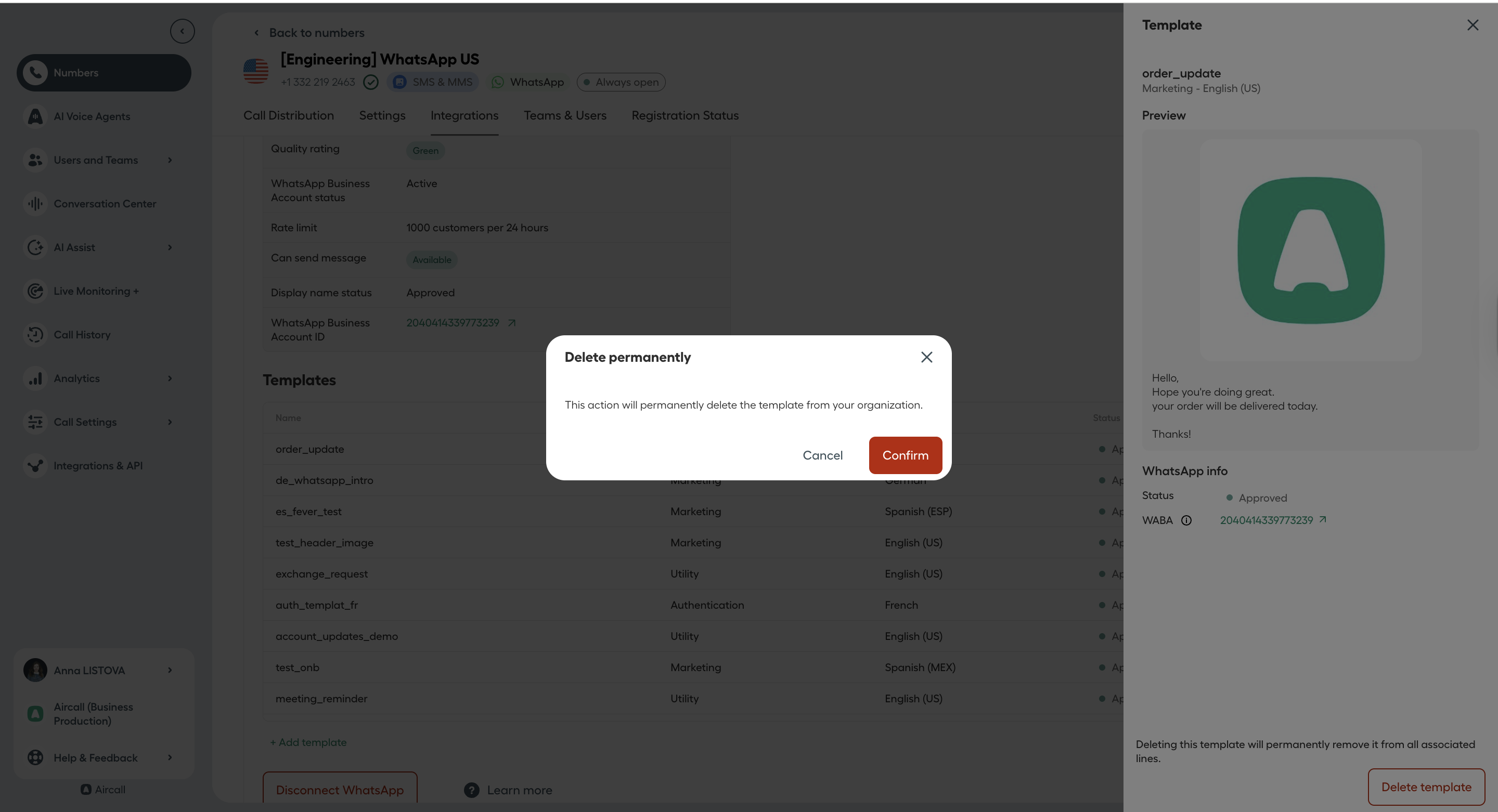Click the AI Voice Agents icon
This screenshot has height=812, width=1498.
pyautogui.click(x=35, y=116)
